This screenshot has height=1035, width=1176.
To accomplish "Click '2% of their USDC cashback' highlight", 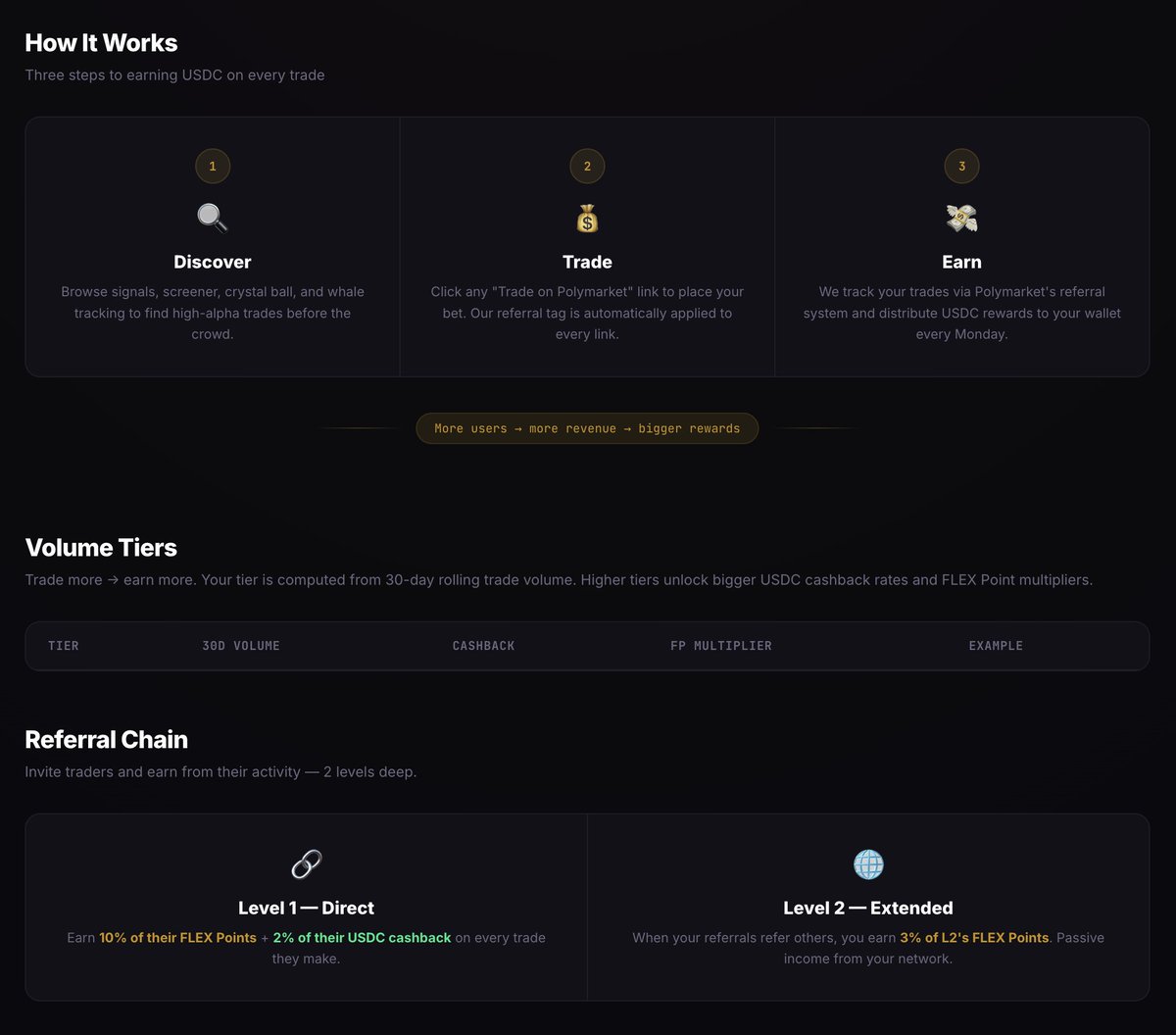I will pos(363,938).
